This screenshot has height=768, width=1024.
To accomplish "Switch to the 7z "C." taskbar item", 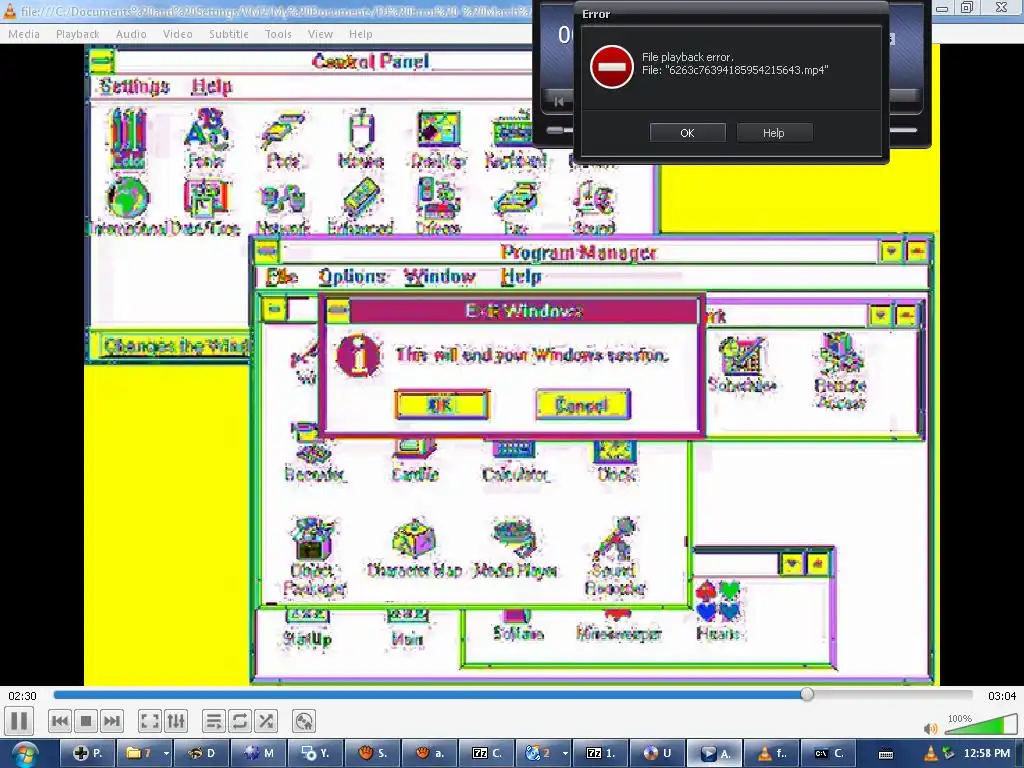I will click(487, 754).
